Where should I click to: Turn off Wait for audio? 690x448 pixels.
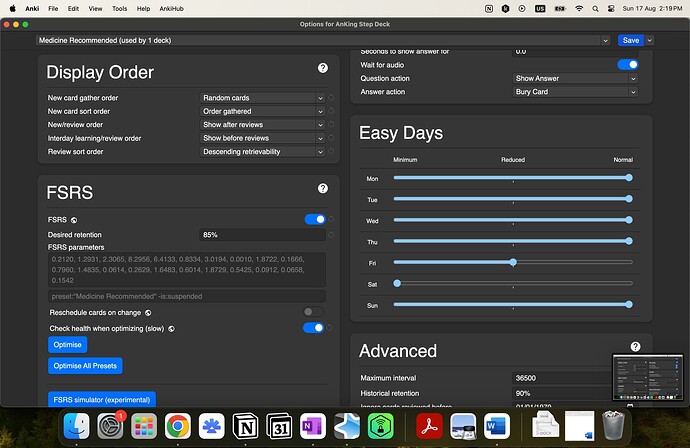point(627,64)
